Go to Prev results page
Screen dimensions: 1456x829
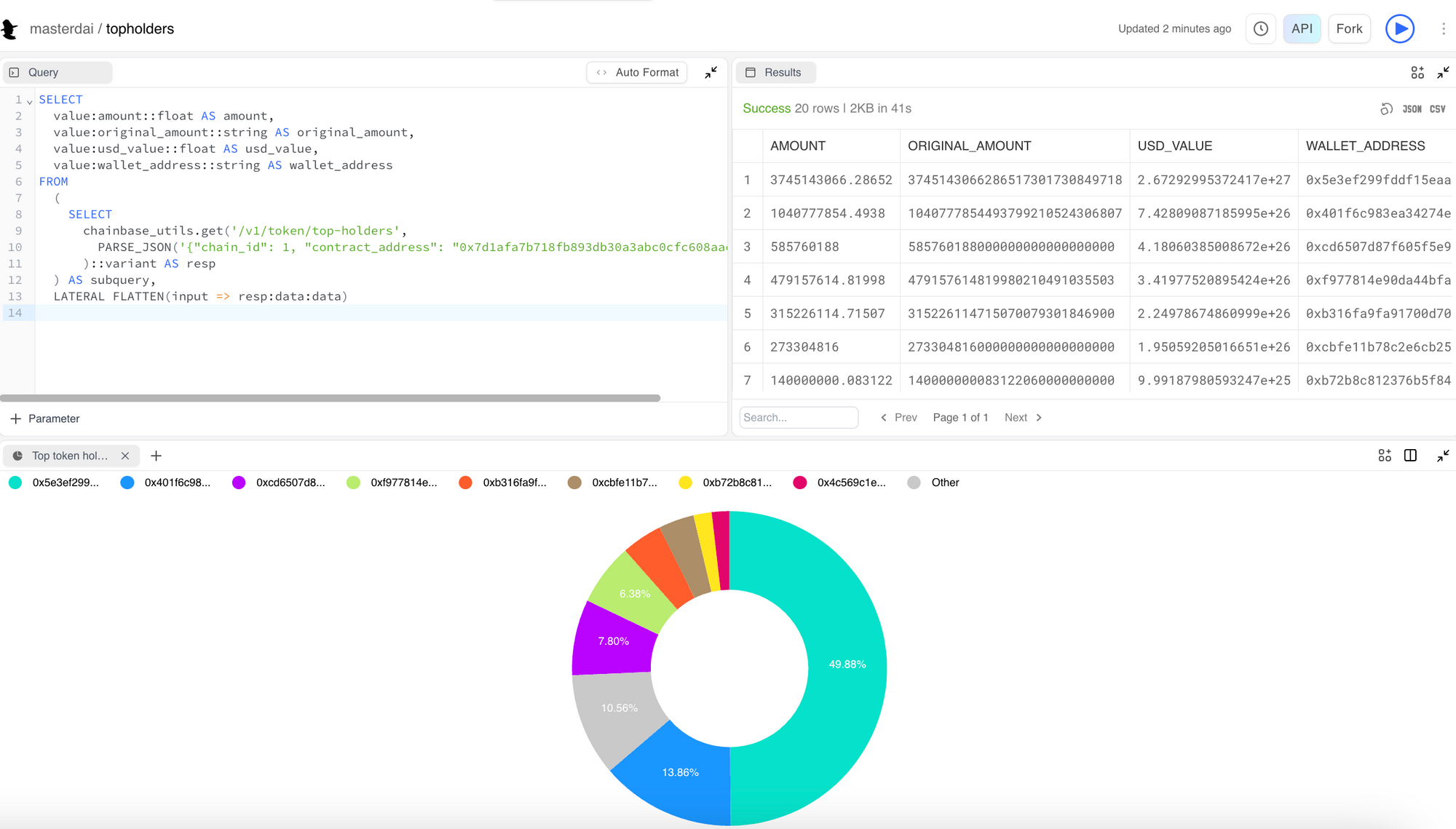tap(898, 418)
